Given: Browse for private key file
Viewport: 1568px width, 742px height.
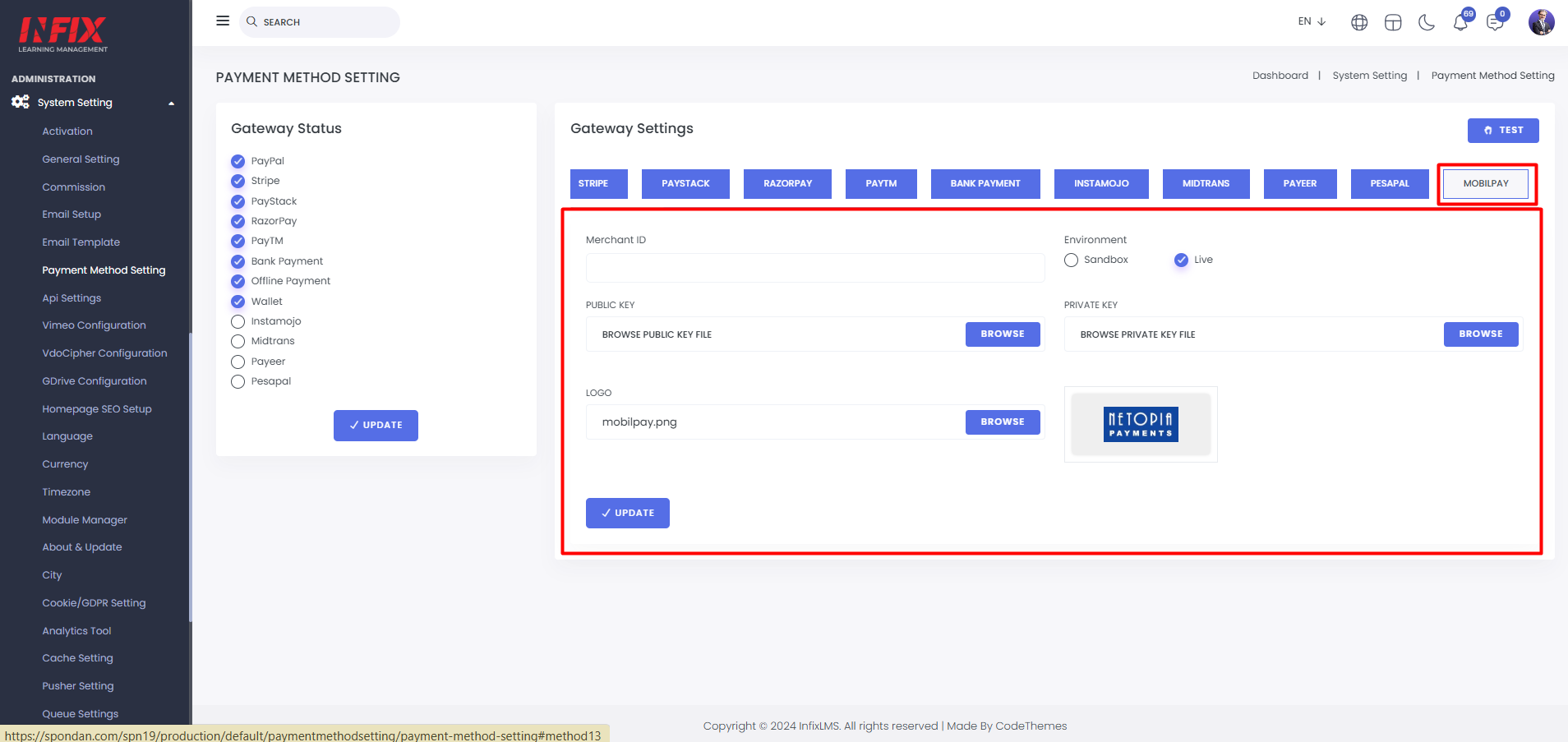Looking at the screenshot, I should point(1481,334).
